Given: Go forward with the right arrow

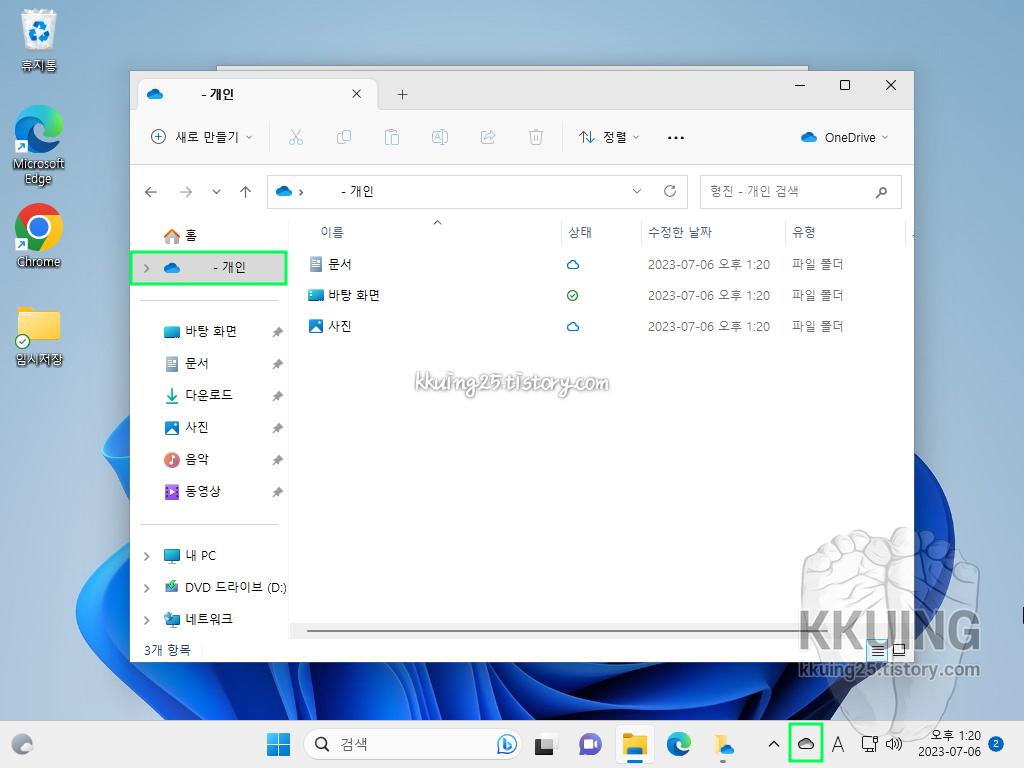Looking at the screenshot, I should click(186, 192).
